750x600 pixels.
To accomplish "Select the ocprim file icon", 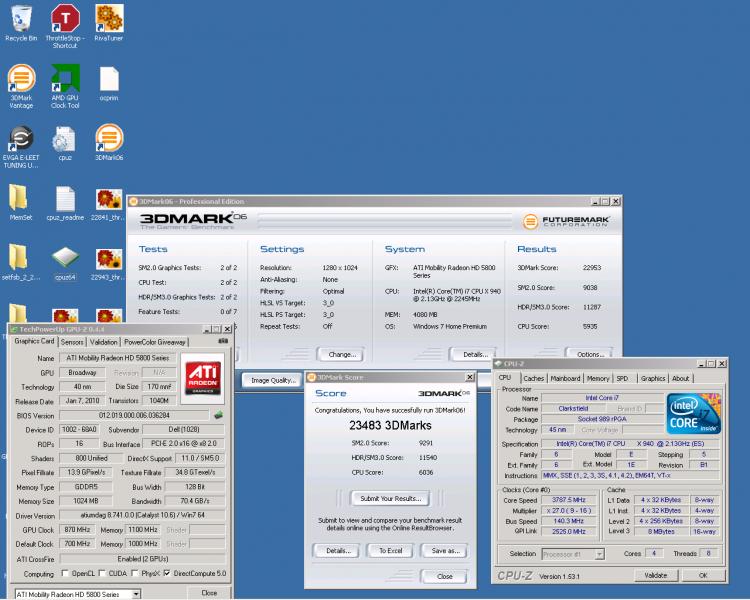I will click(109, 84).
